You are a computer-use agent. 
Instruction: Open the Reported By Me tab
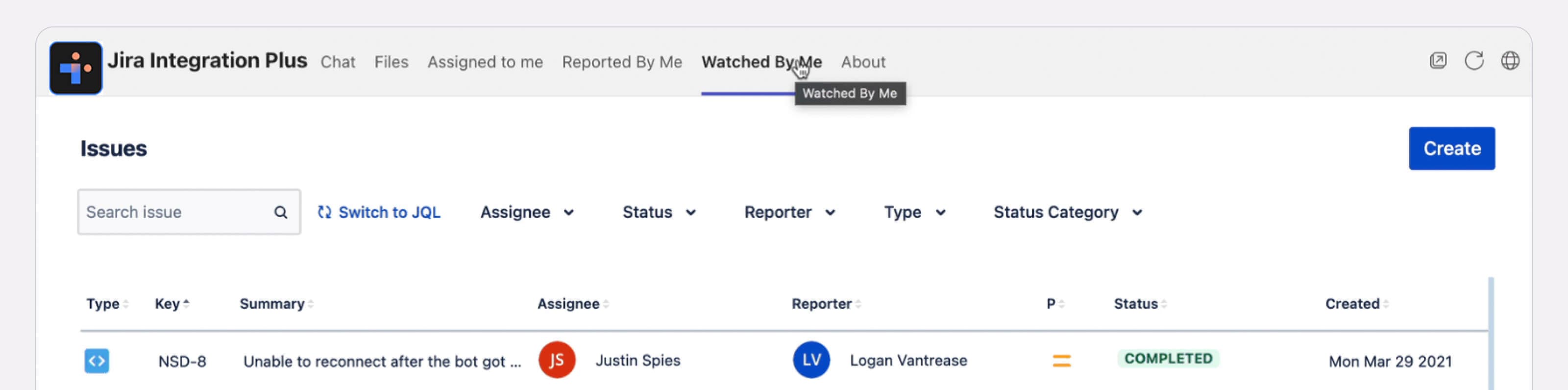[x=621, y=62]
